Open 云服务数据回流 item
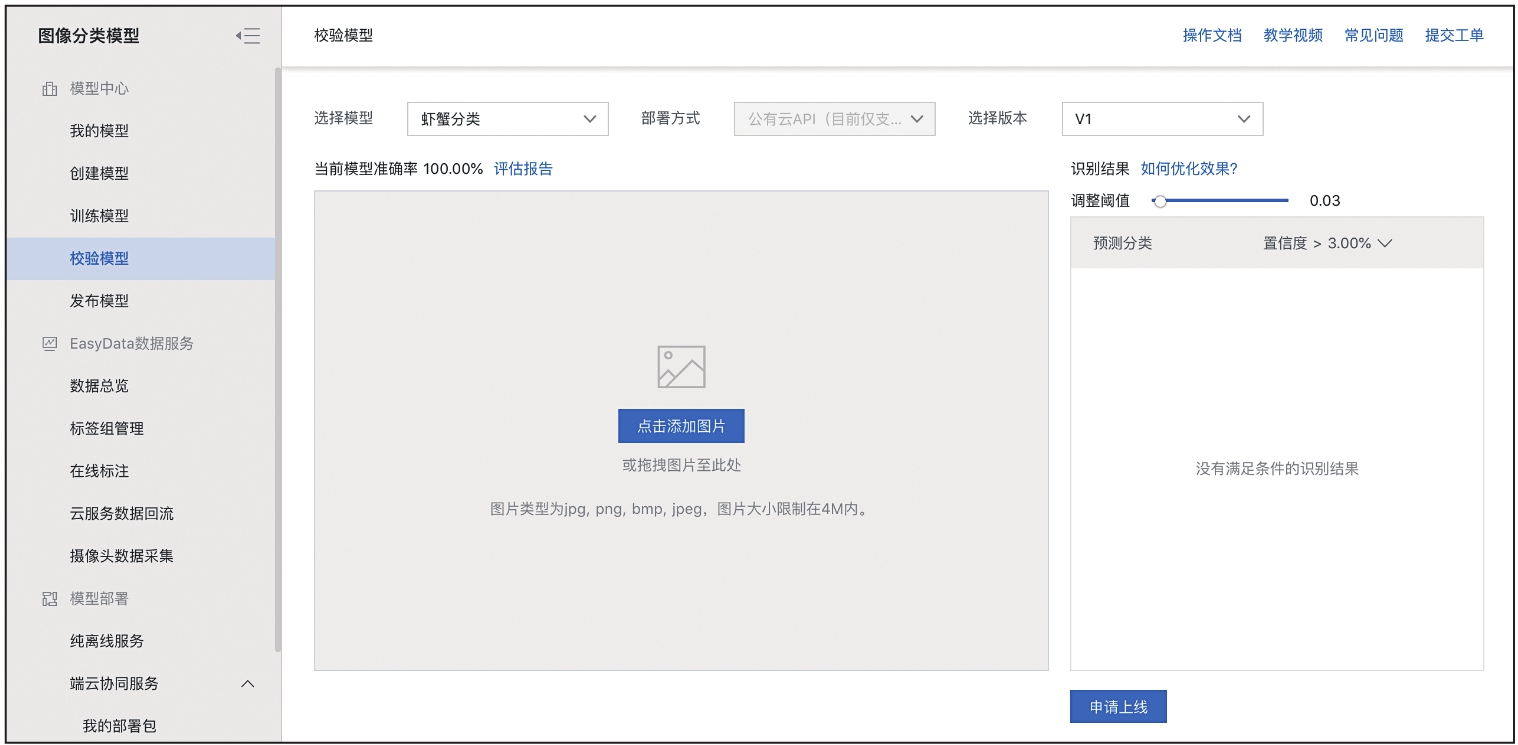This screenshot has width=1518, height=745. (x=122, y=513)
